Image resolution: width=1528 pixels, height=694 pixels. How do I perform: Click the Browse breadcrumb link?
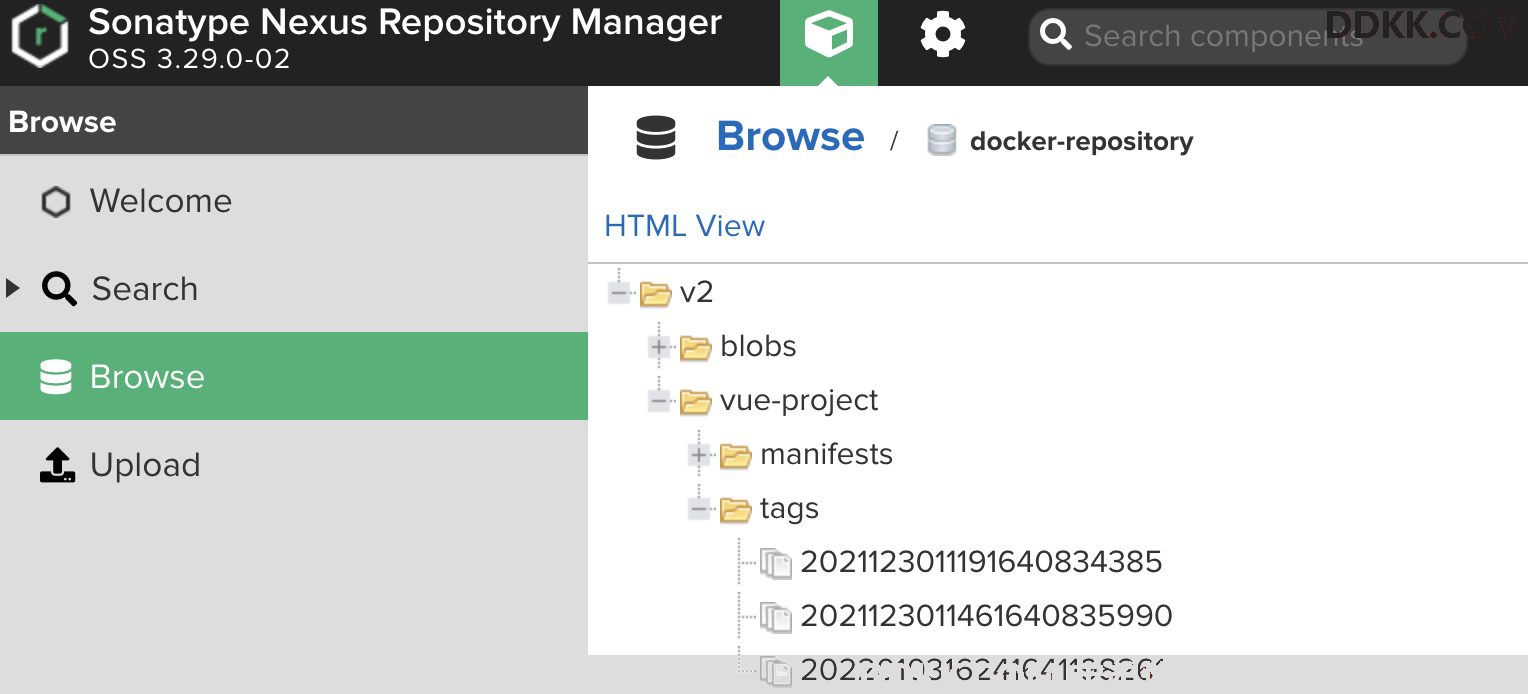[x=790, y=137]
